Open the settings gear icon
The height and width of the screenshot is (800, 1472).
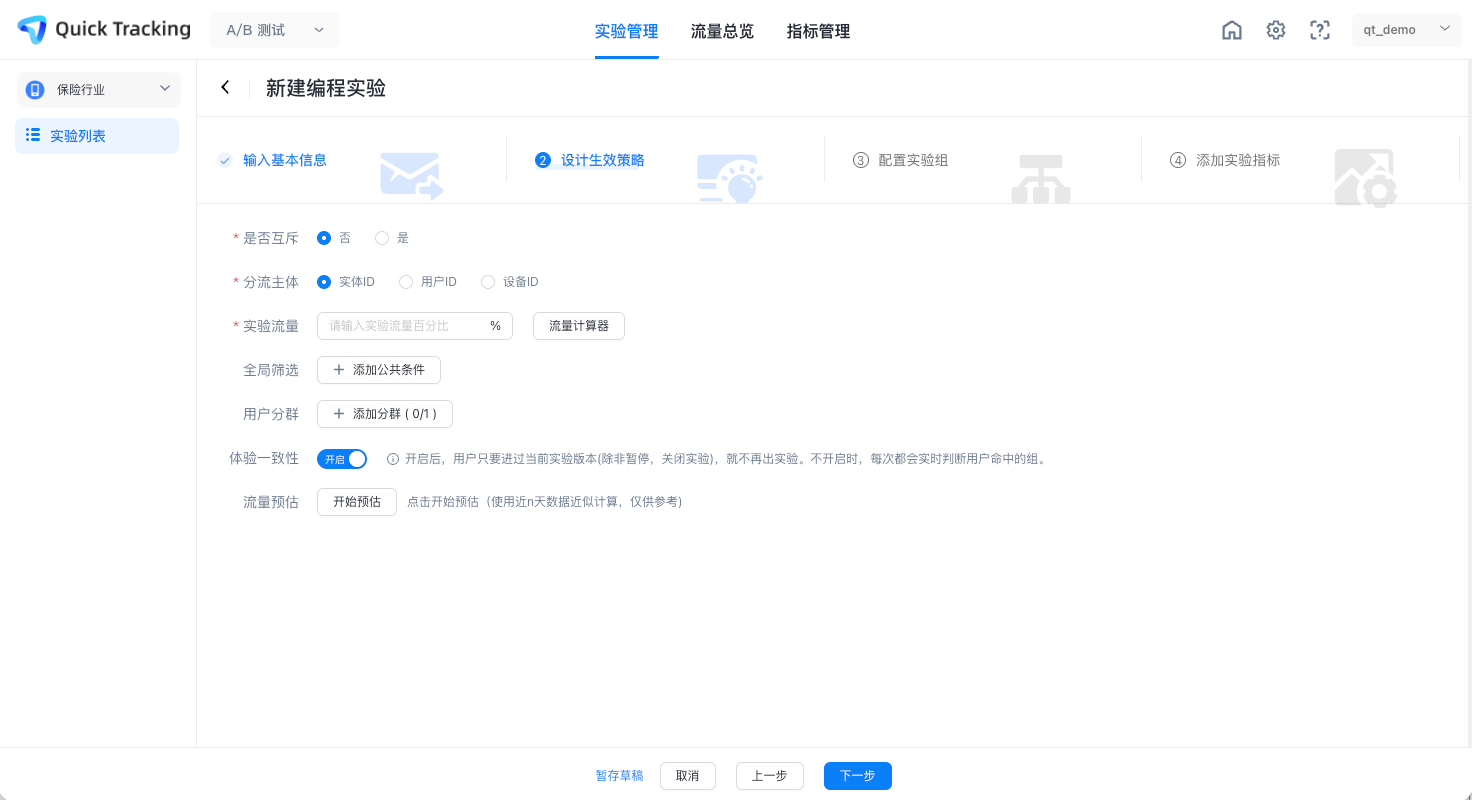1276,30
